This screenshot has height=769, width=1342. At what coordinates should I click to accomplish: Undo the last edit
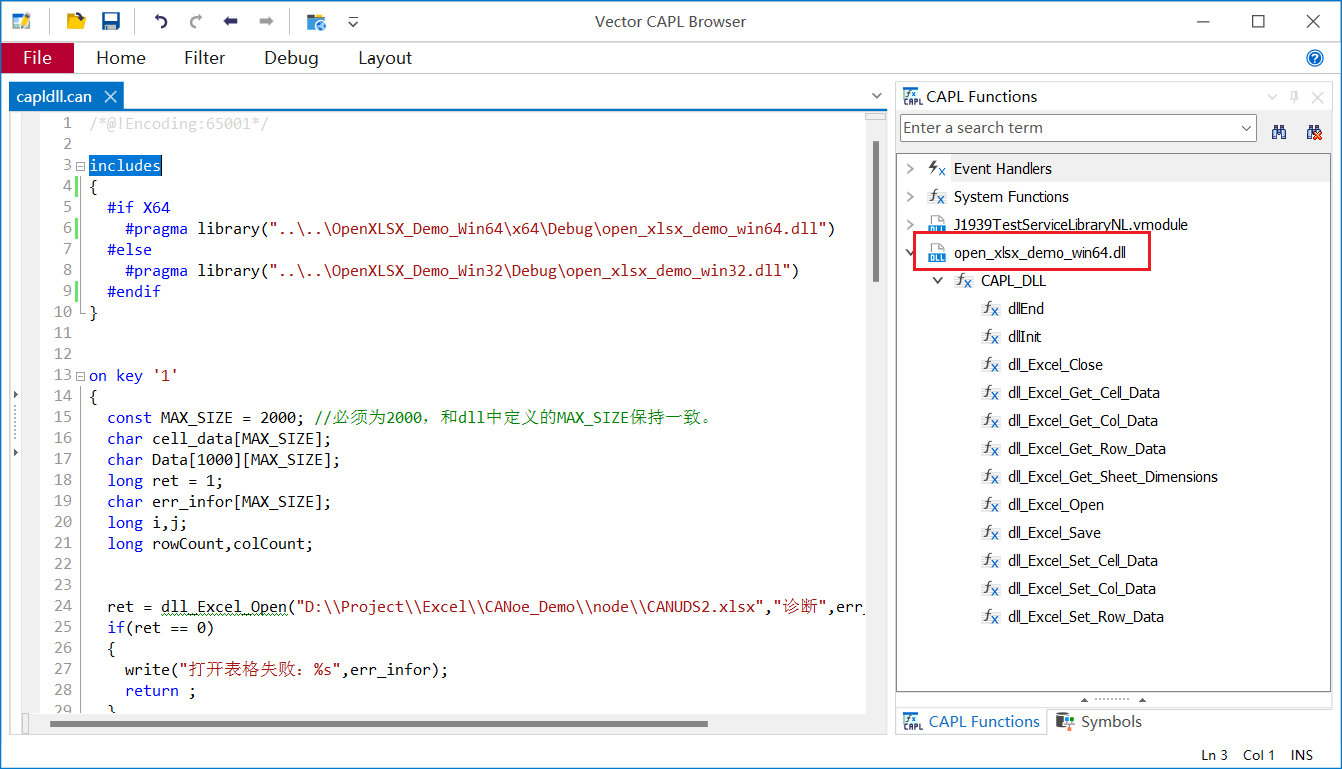coord(161,21)
